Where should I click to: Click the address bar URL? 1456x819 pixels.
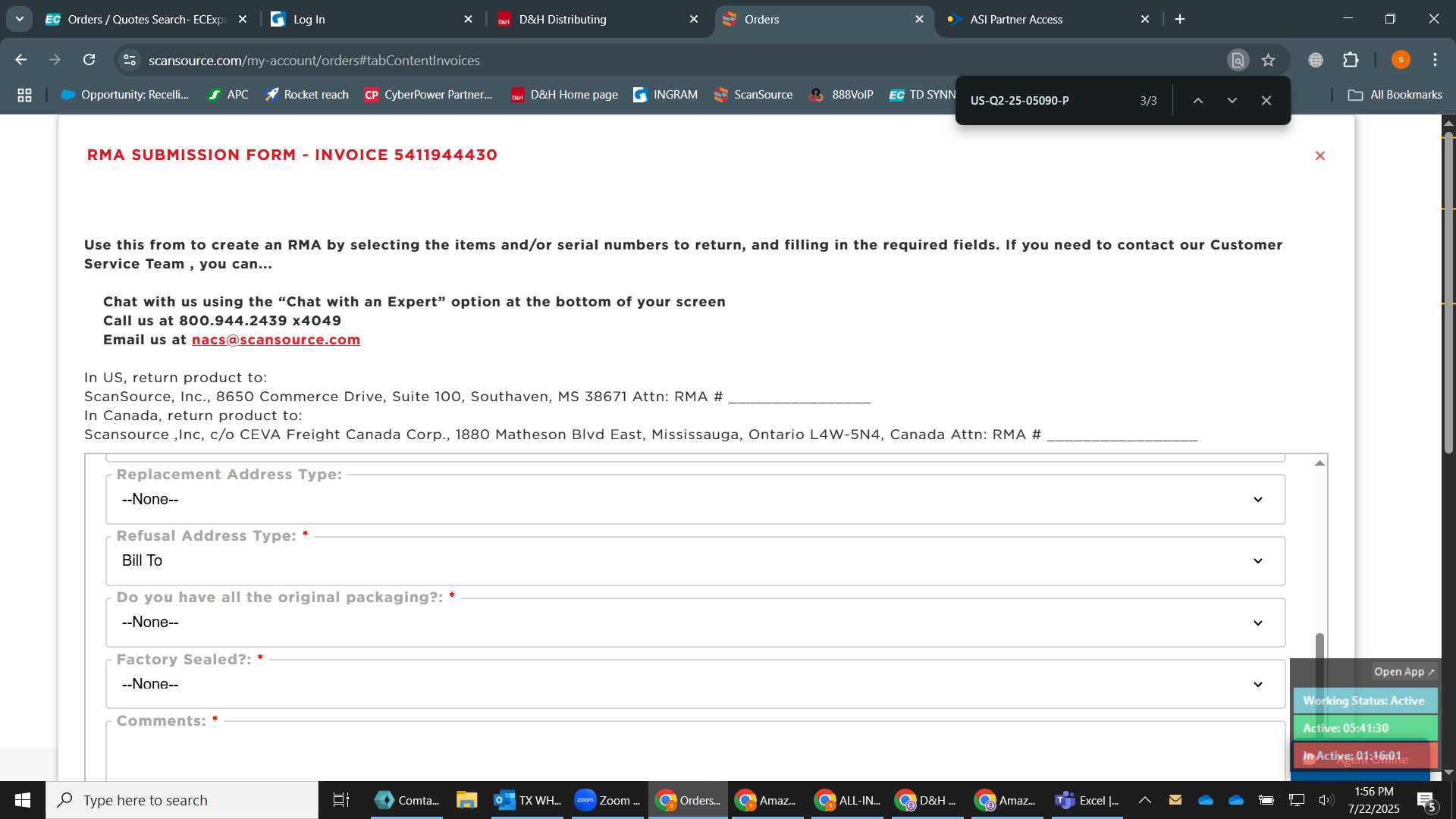point(314,61)
